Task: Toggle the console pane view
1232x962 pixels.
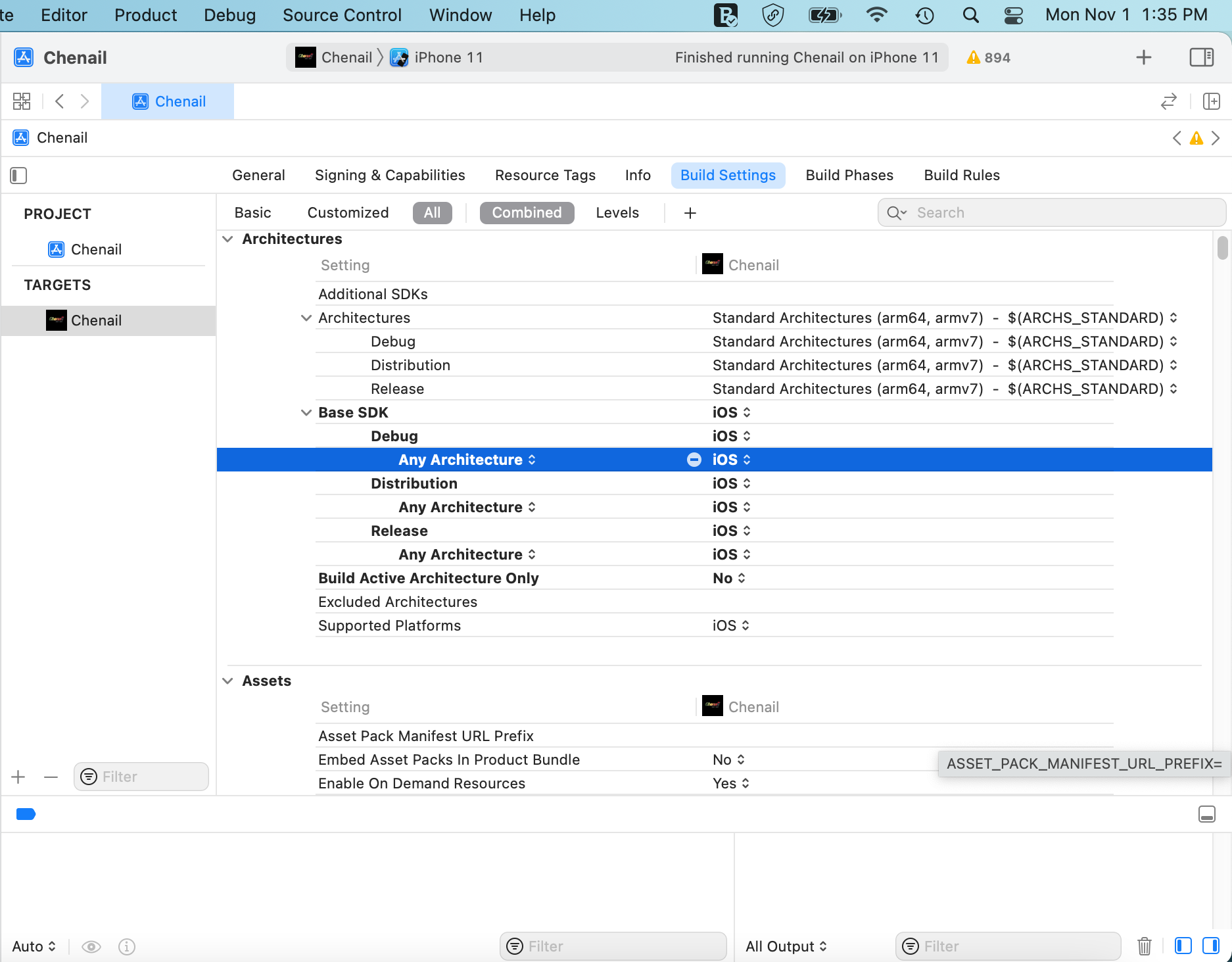Action: 1211,946
